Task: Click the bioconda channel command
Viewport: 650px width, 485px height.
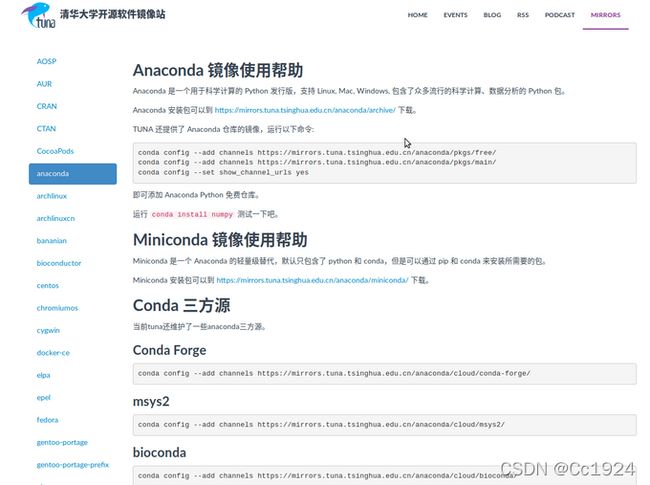Action: click(327, 476)
